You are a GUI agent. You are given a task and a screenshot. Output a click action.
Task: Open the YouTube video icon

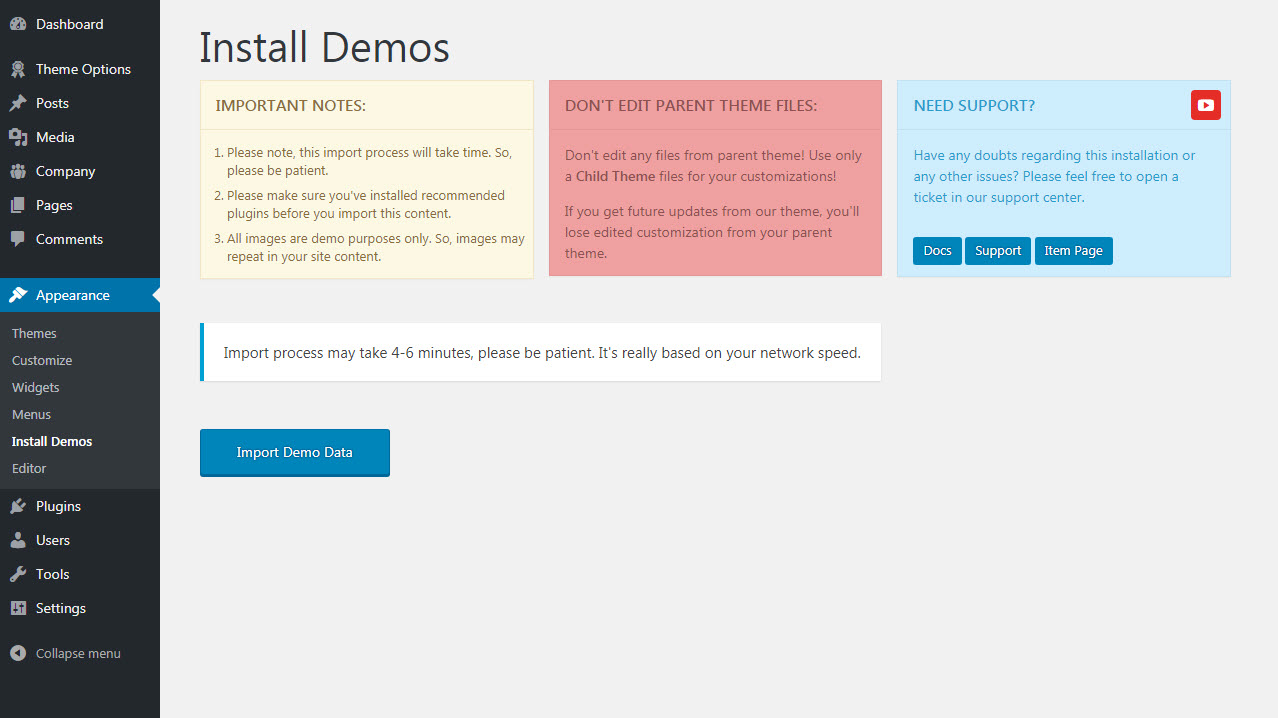pos(1205,105)
